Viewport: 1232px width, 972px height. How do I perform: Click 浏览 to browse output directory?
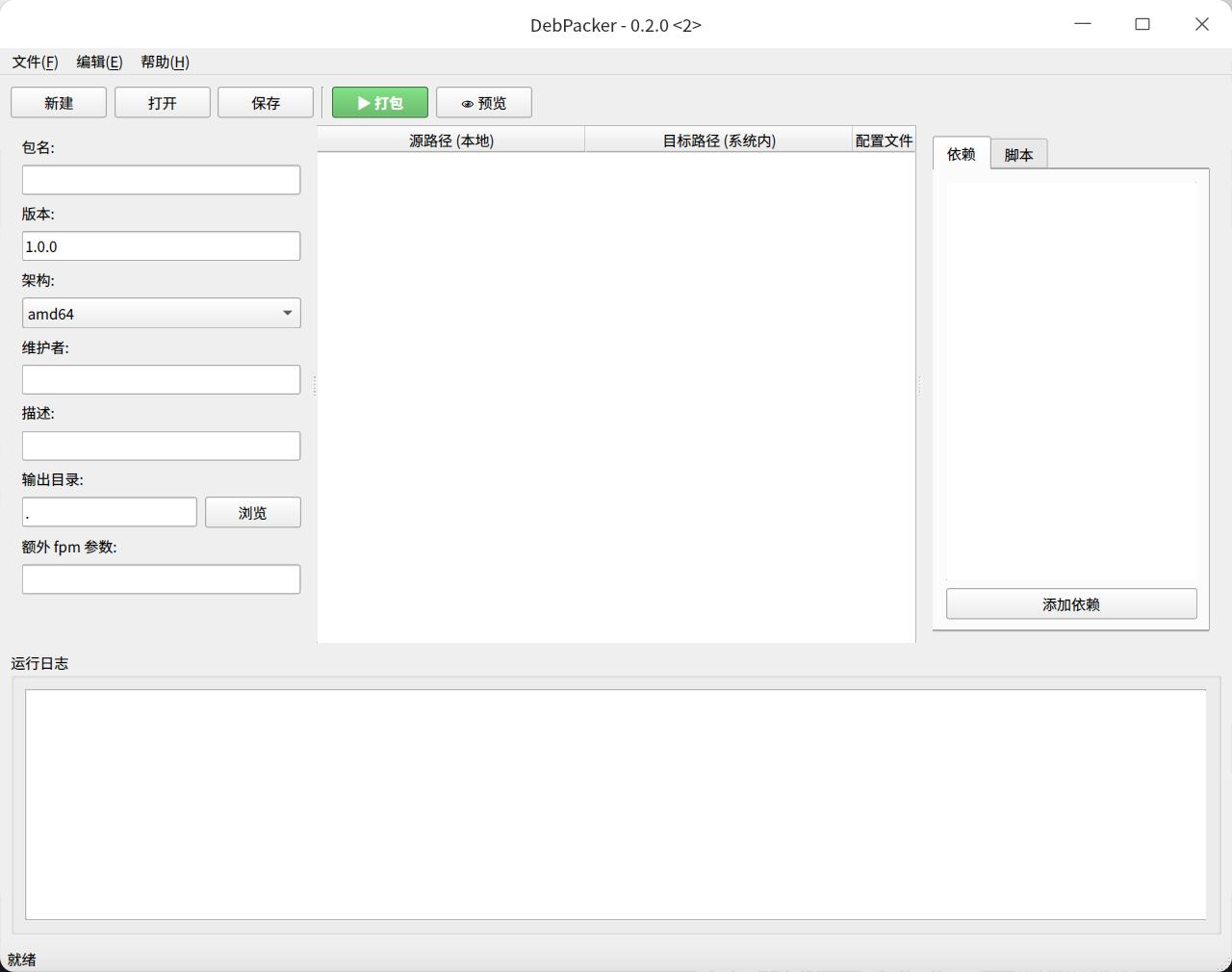pyautogui.click(x=253, y=513)
